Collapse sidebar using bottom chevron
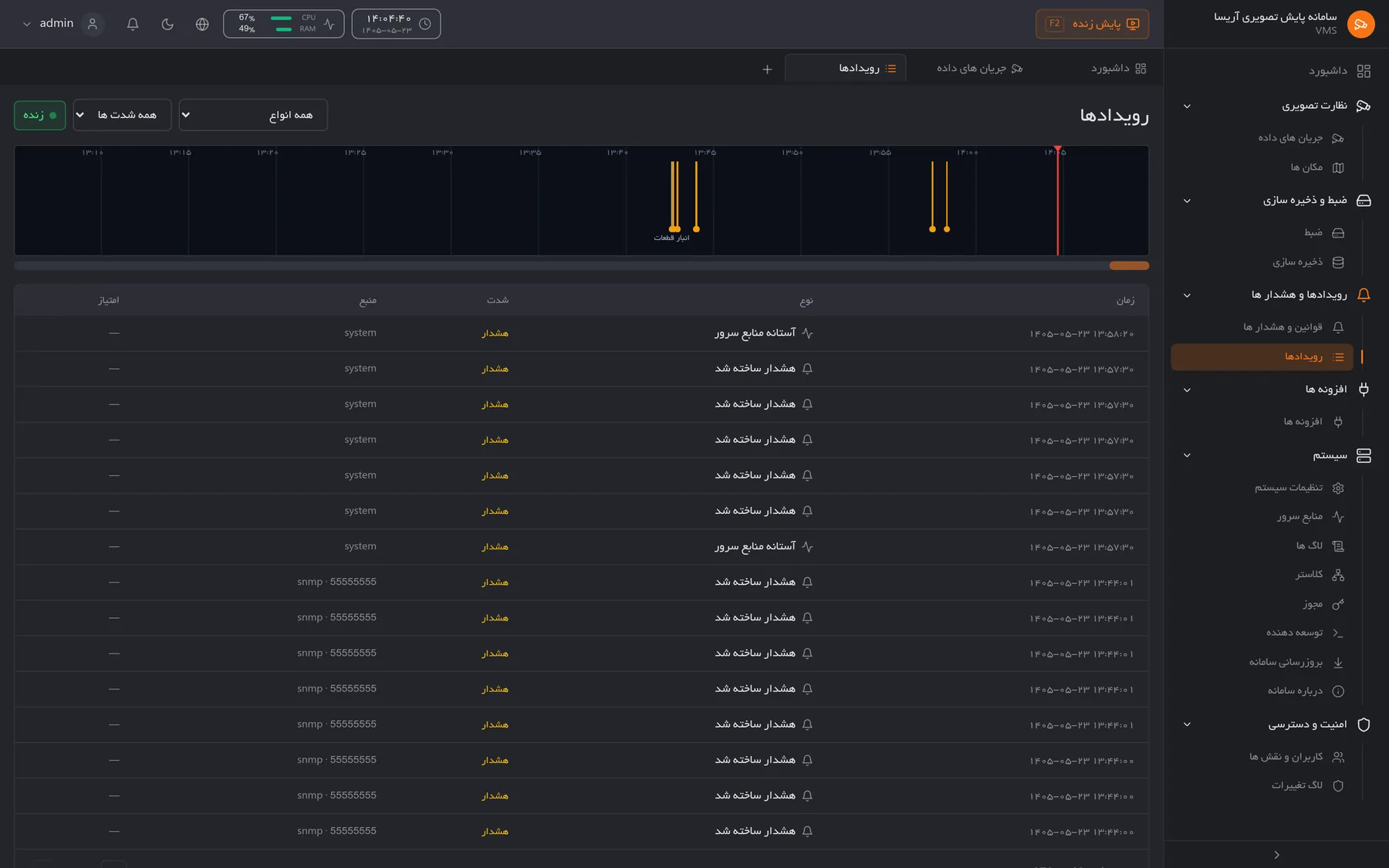The width and height of the screenshot is (1389, 868). tap(1276, 854)
